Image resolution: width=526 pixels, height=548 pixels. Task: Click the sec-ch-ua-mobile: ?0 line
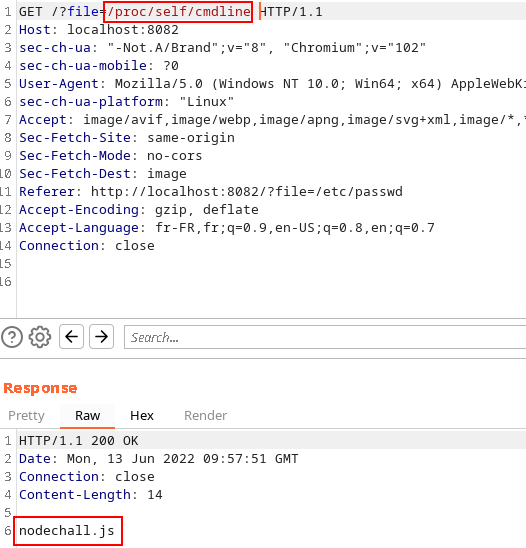point(99,66)
